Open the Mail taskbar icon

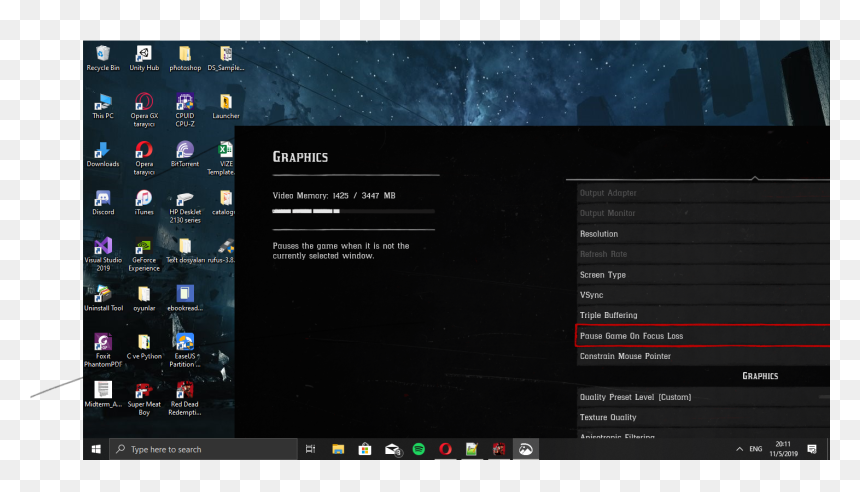[392, 449]
